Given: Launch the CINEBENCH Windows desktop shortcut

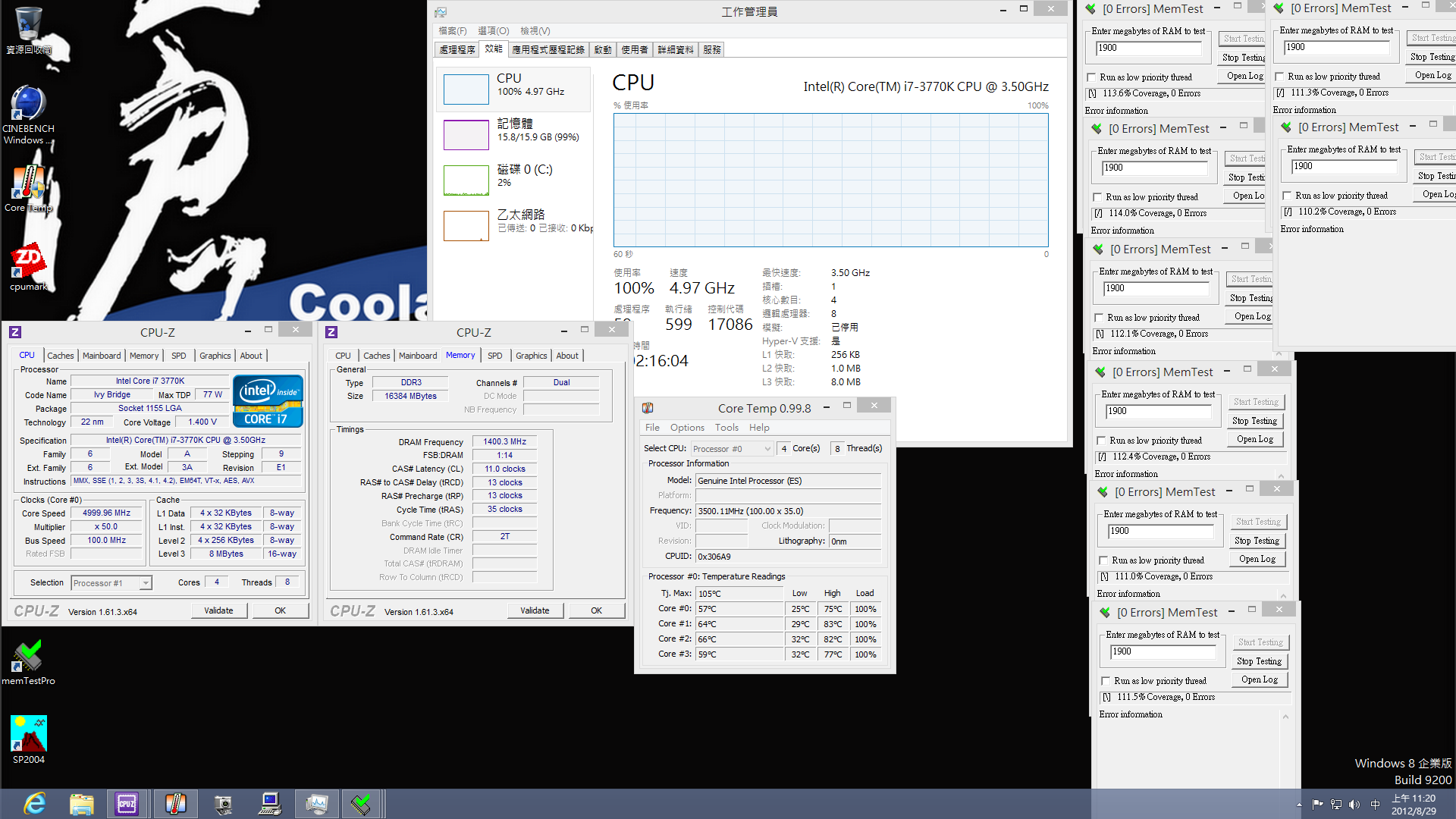Looking at the screenshot, I should [x=28, y=114].
